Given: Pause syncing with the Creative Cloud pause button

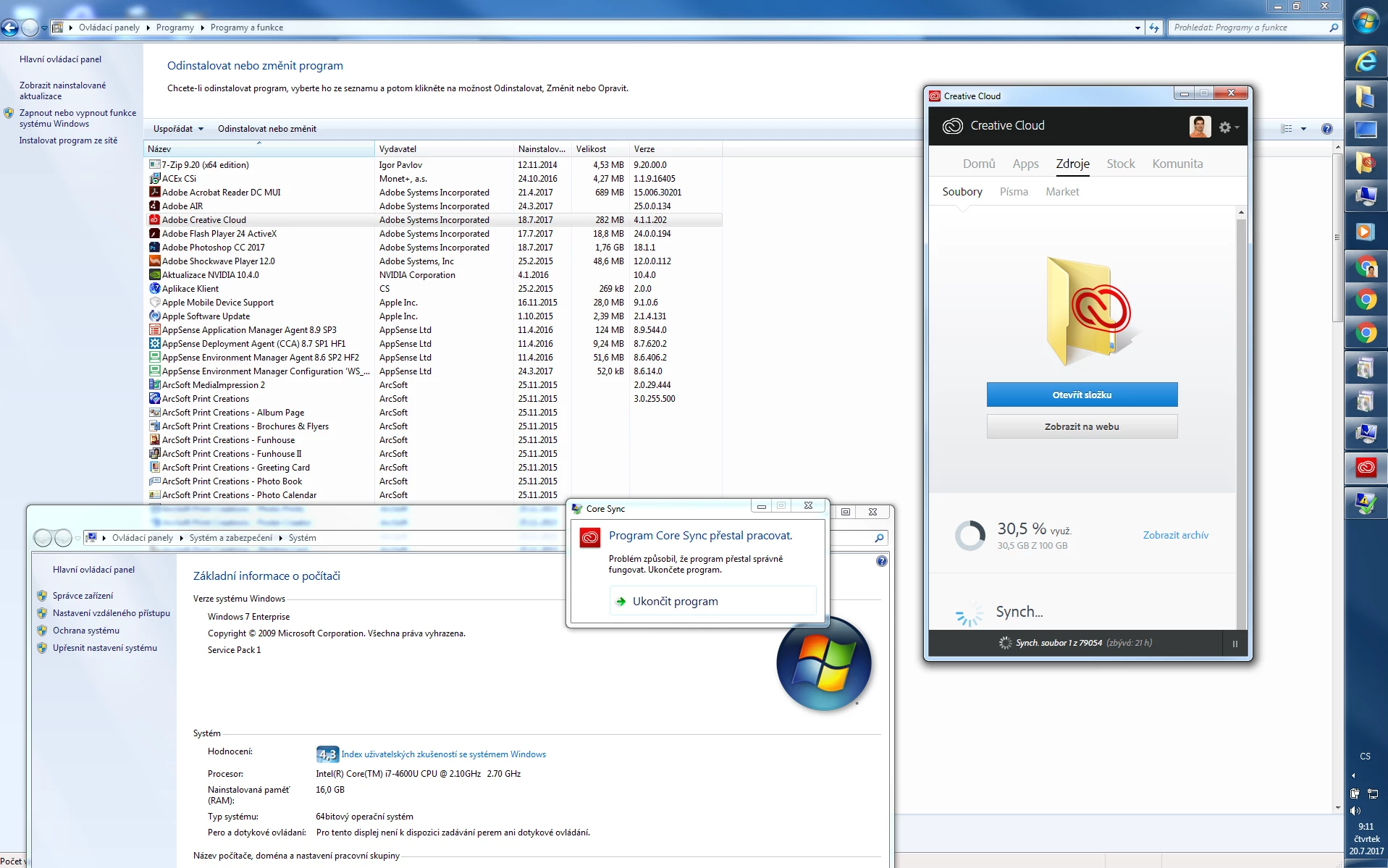Looking at the screenshot, I should click(1235, 644).
